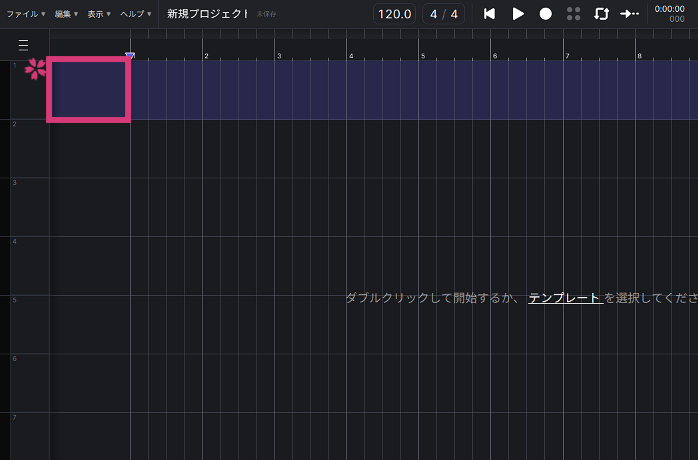Start recording with the Record button
Viewport: 698px width, 460px height.
546,14
